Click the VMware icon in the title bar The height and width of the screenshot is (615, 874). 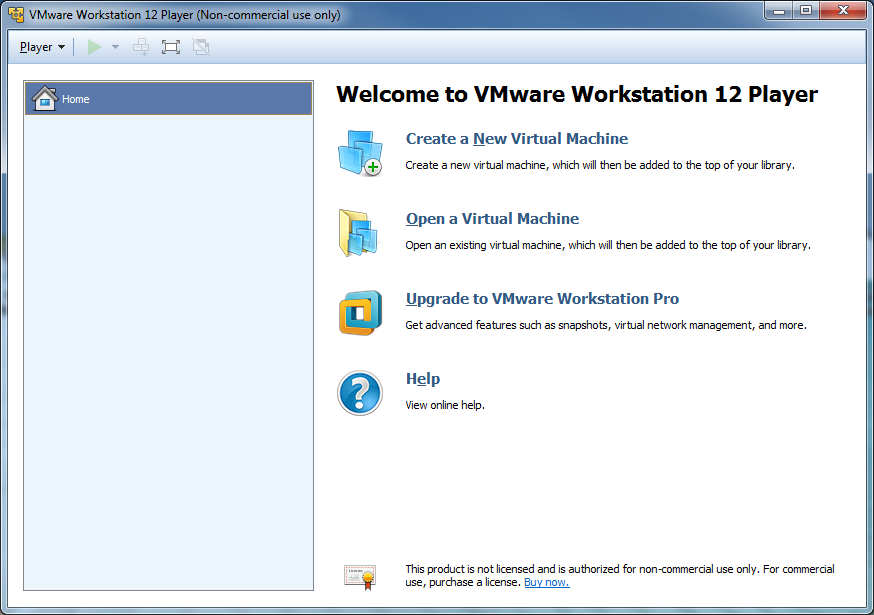coord(16,15)
